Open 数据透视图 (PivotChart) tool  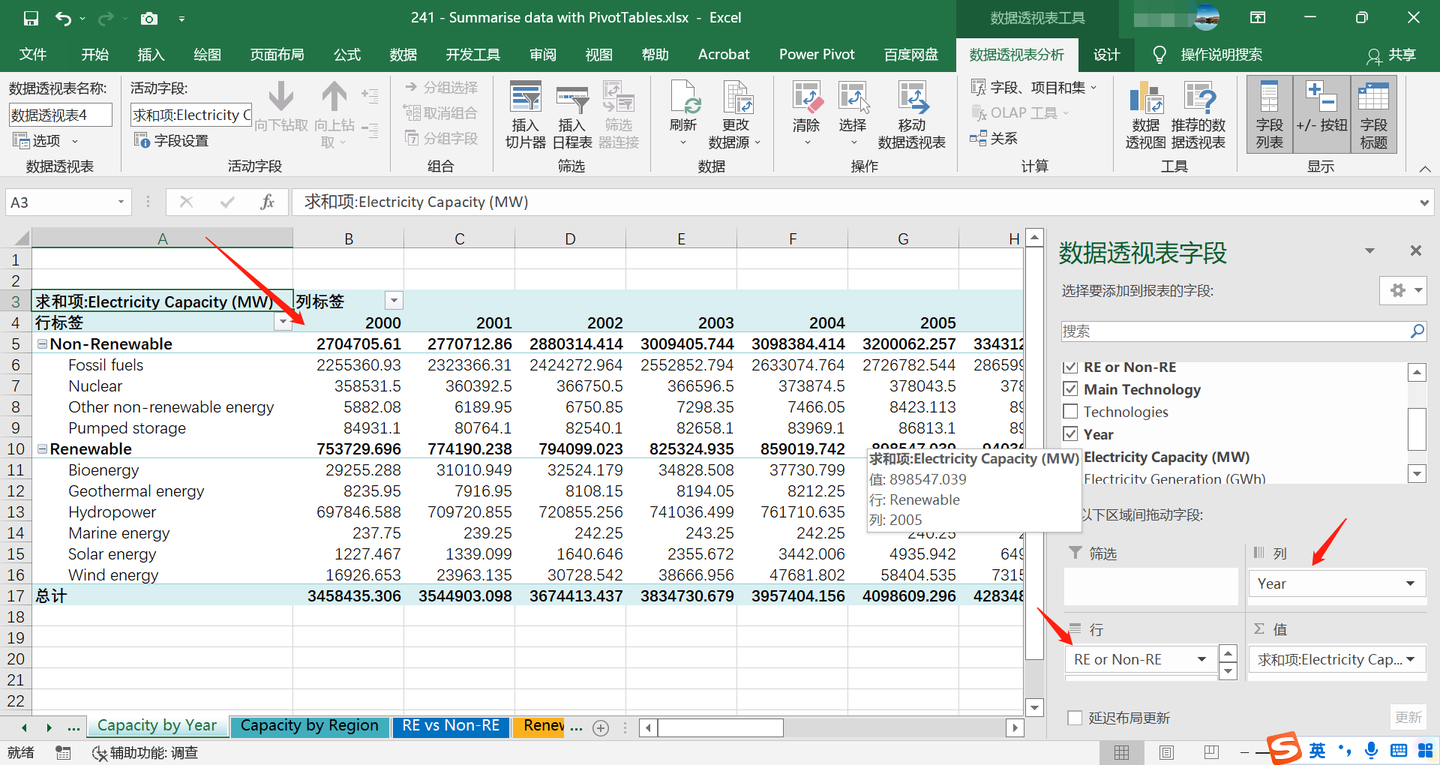1146,116
